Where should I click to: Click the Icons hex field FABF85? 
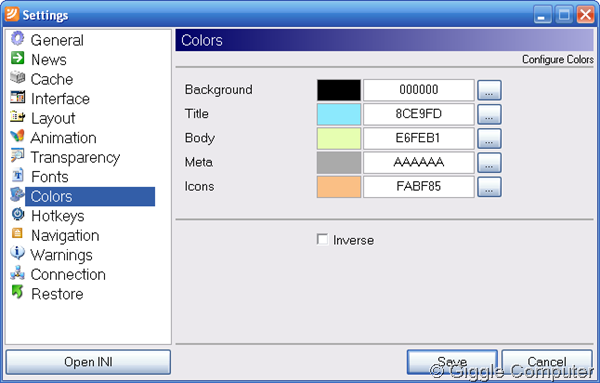(419, 187)
